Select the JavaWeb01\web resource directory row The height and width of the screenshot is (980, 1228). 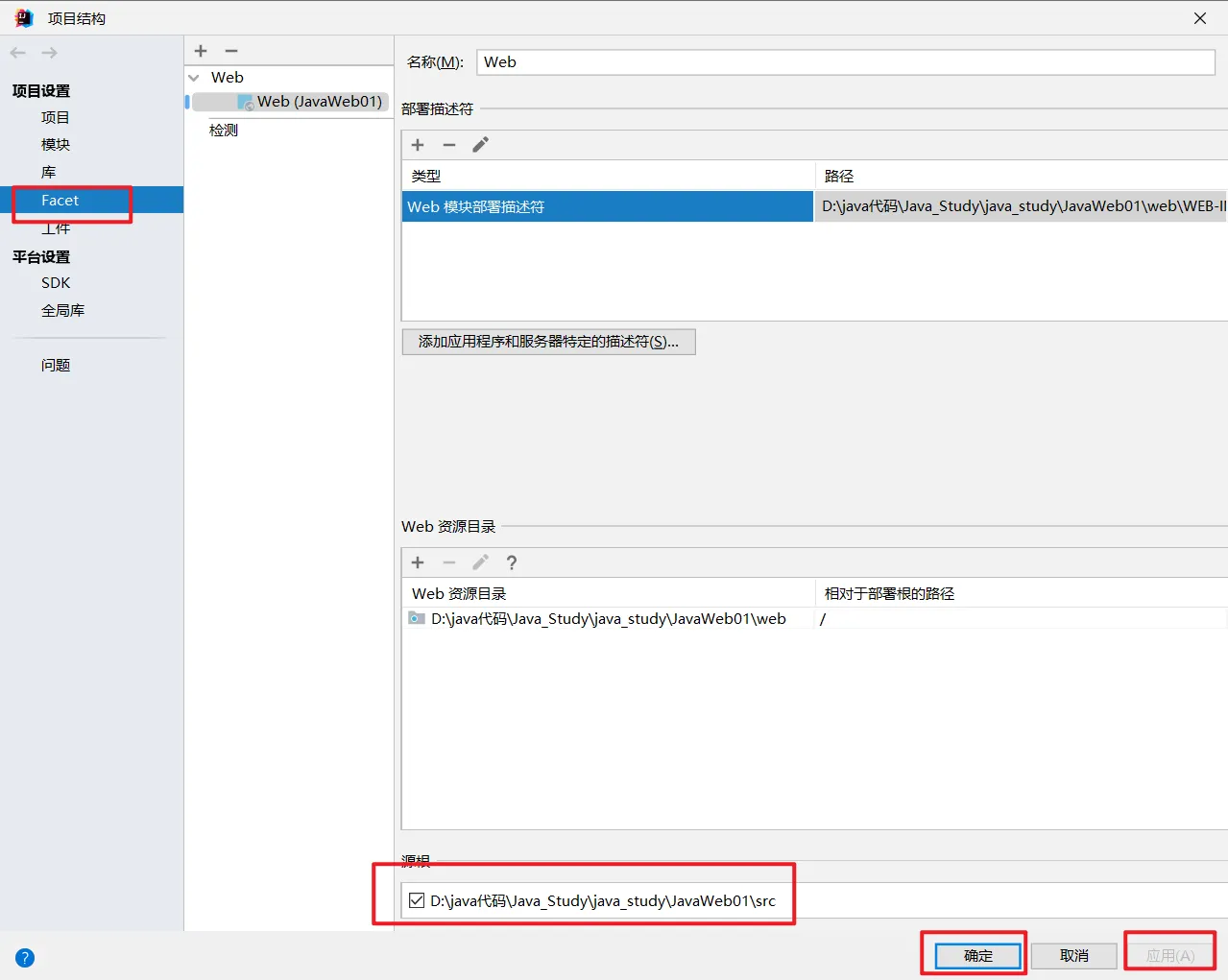point(609,618)
